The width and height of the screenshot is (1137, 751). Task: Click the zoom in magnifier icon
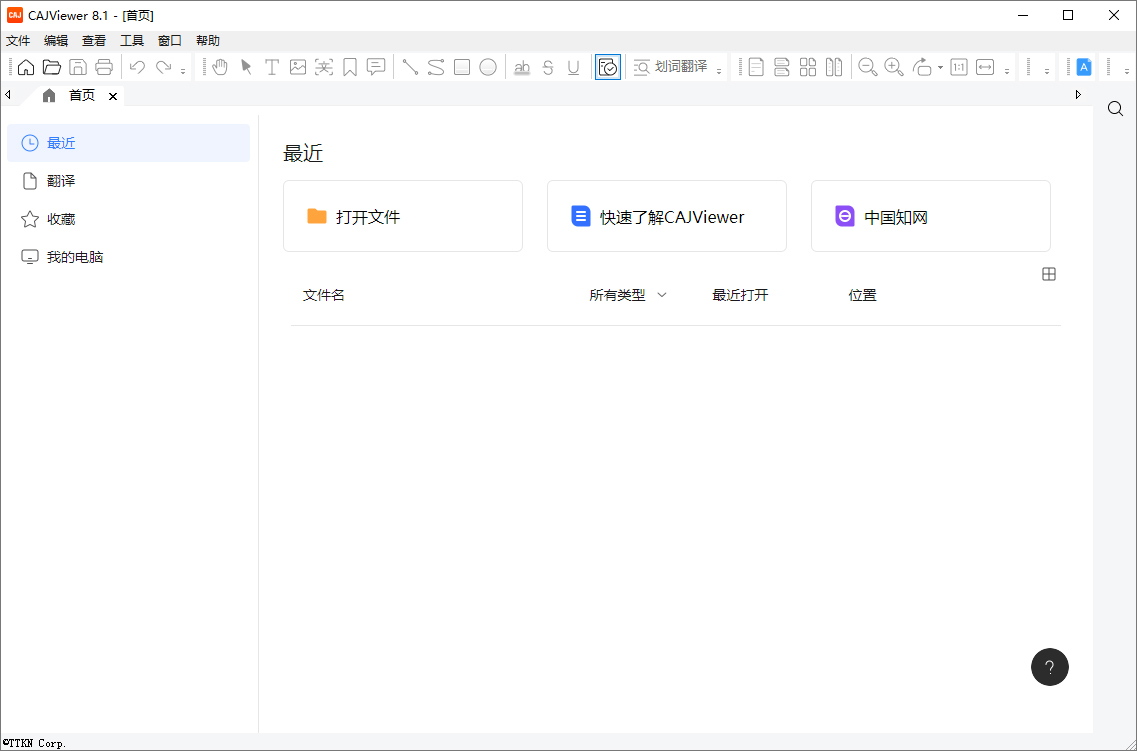click(x=894, y=67)
